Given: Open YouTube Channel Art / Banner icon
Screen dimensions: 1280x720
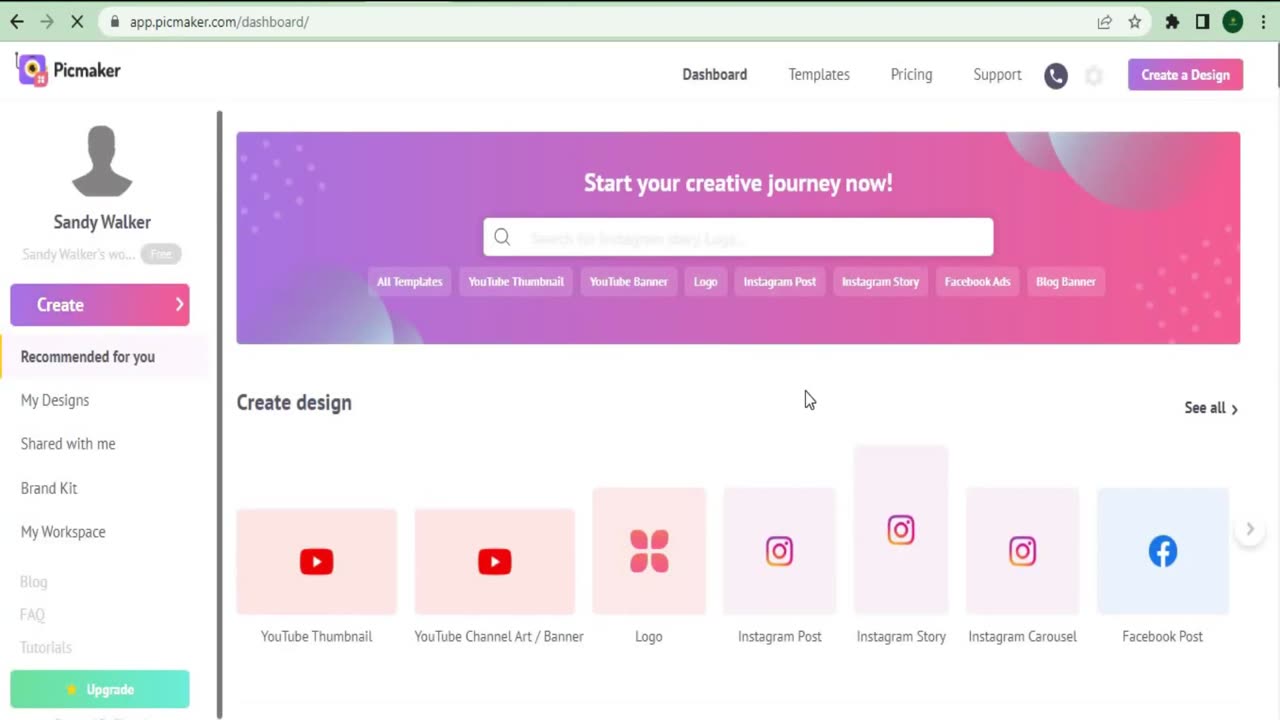Looking at the screenshot, I should point(494,561).
